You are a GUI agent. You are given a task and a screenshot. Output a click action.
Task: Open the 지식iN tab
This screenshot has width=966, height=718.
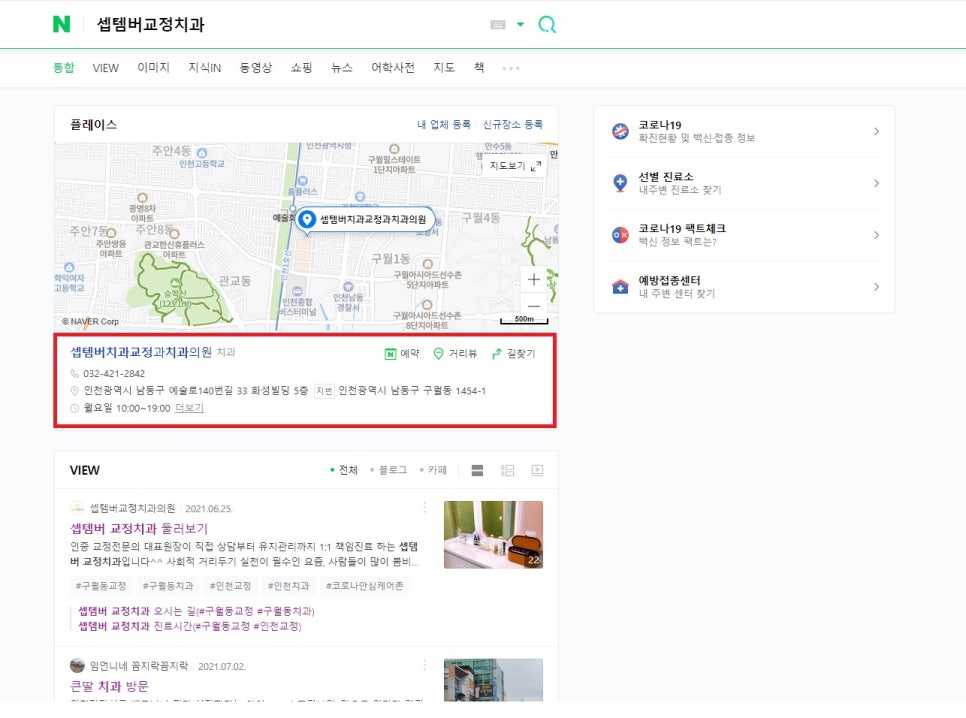[x=205, y=68]
